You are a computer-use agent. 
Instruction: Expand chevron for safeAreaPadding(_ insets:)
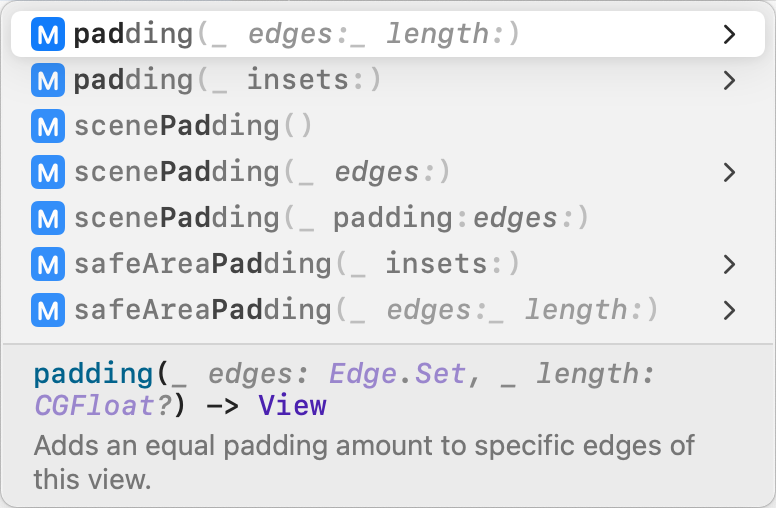[x=729, y=264]
